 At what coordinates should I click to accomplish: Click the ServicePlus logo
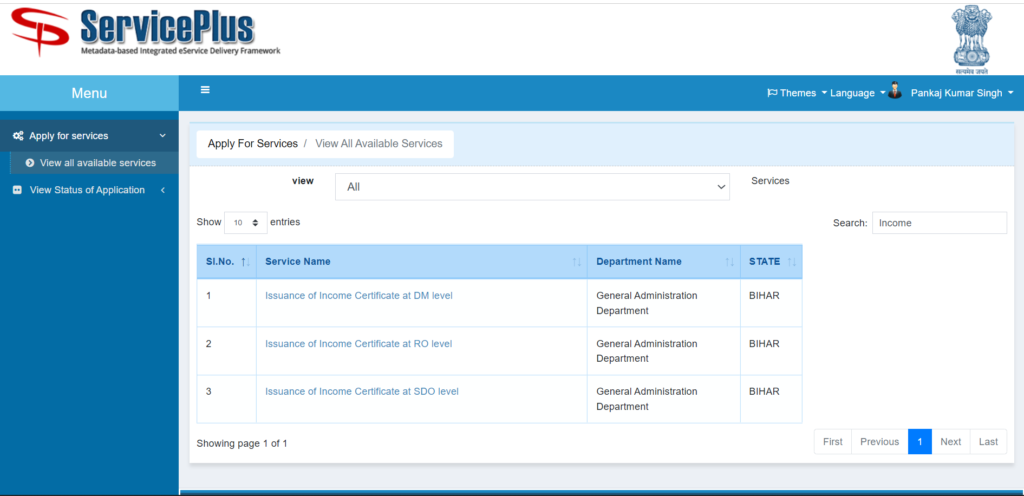pos(146,33)
